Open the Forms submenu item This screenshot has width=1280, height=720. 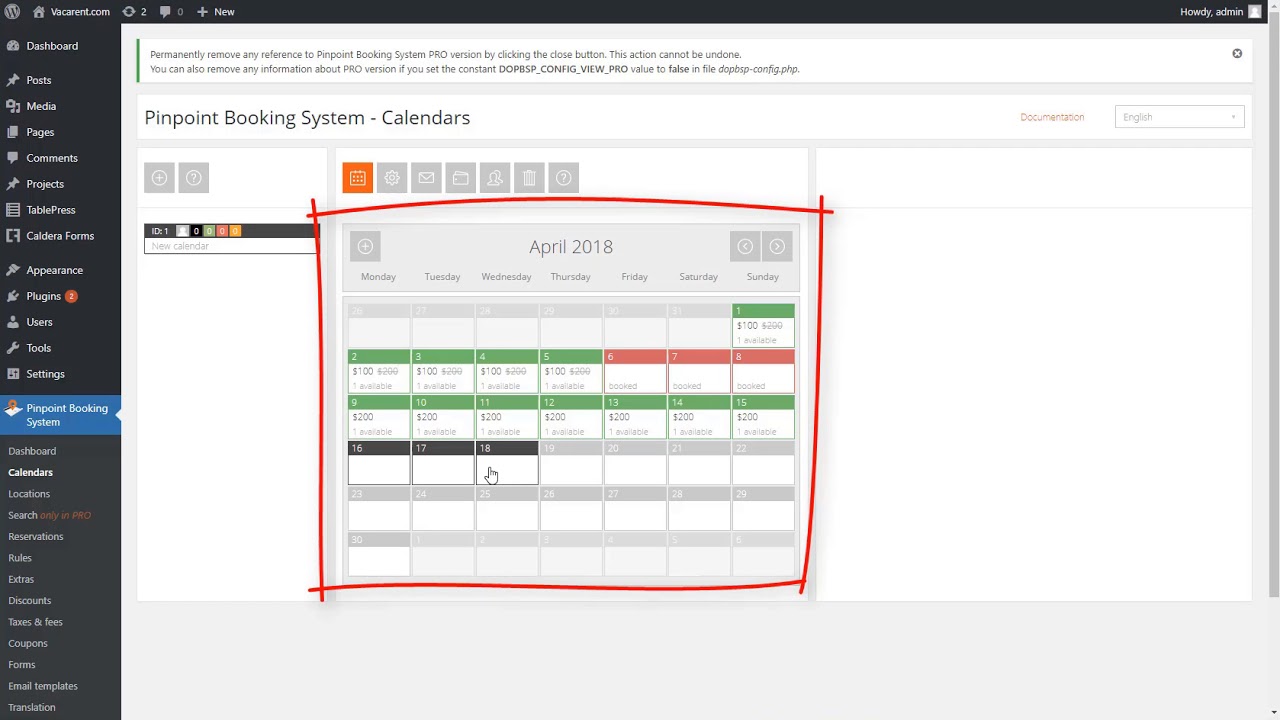tap(22, 665)
